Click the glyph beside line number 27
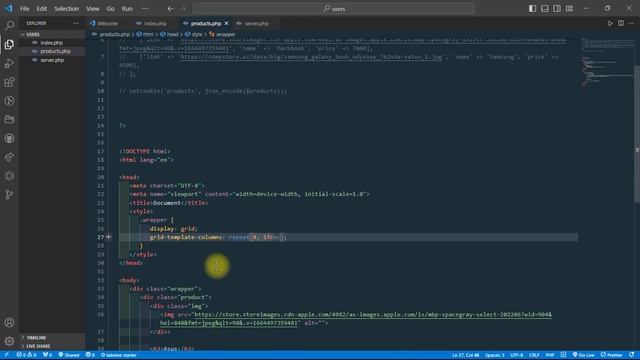Screen dimensions: 640x360 (x=109, y=237)
